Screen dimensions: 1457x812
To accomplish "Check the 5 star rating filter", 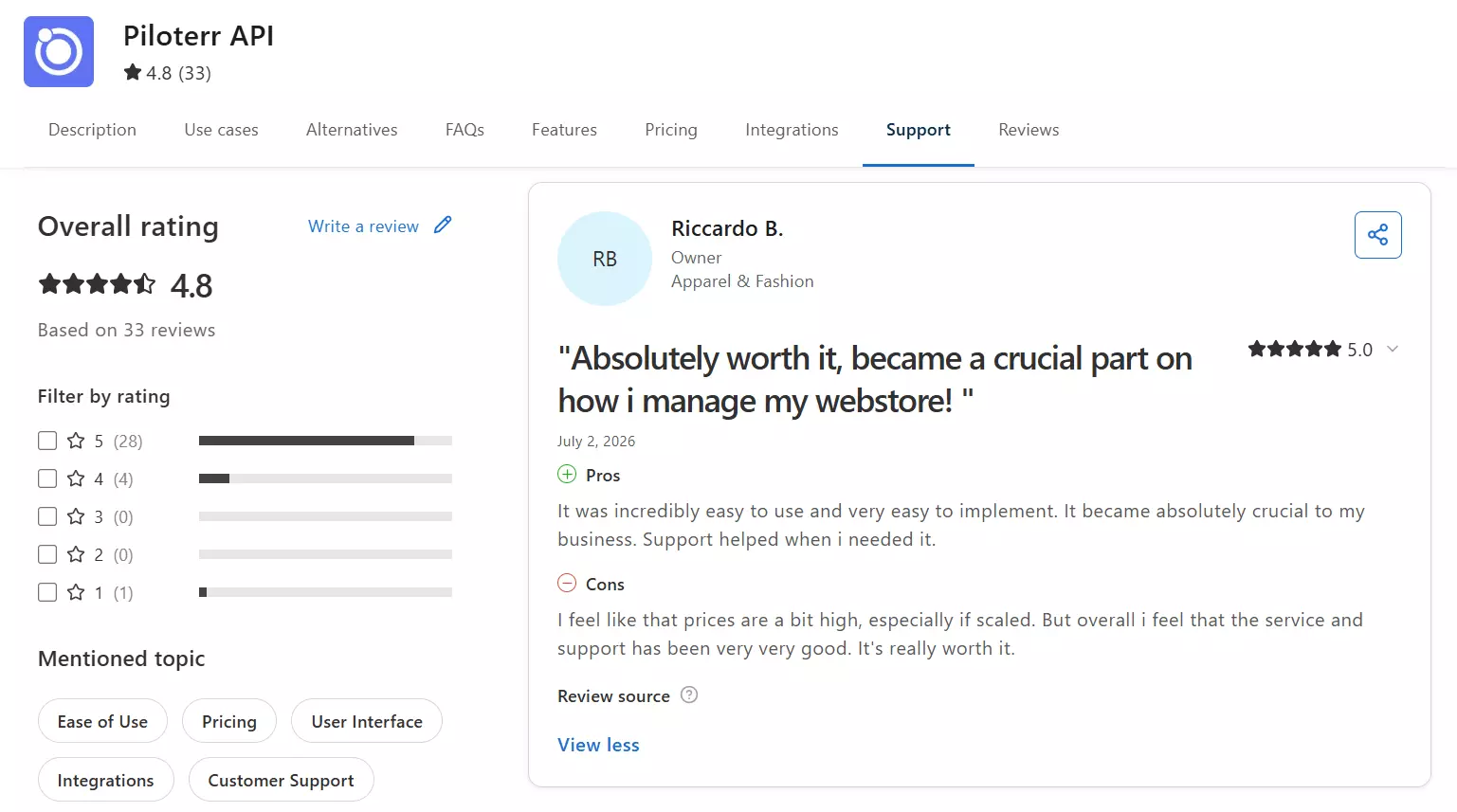I will point(47,441).
